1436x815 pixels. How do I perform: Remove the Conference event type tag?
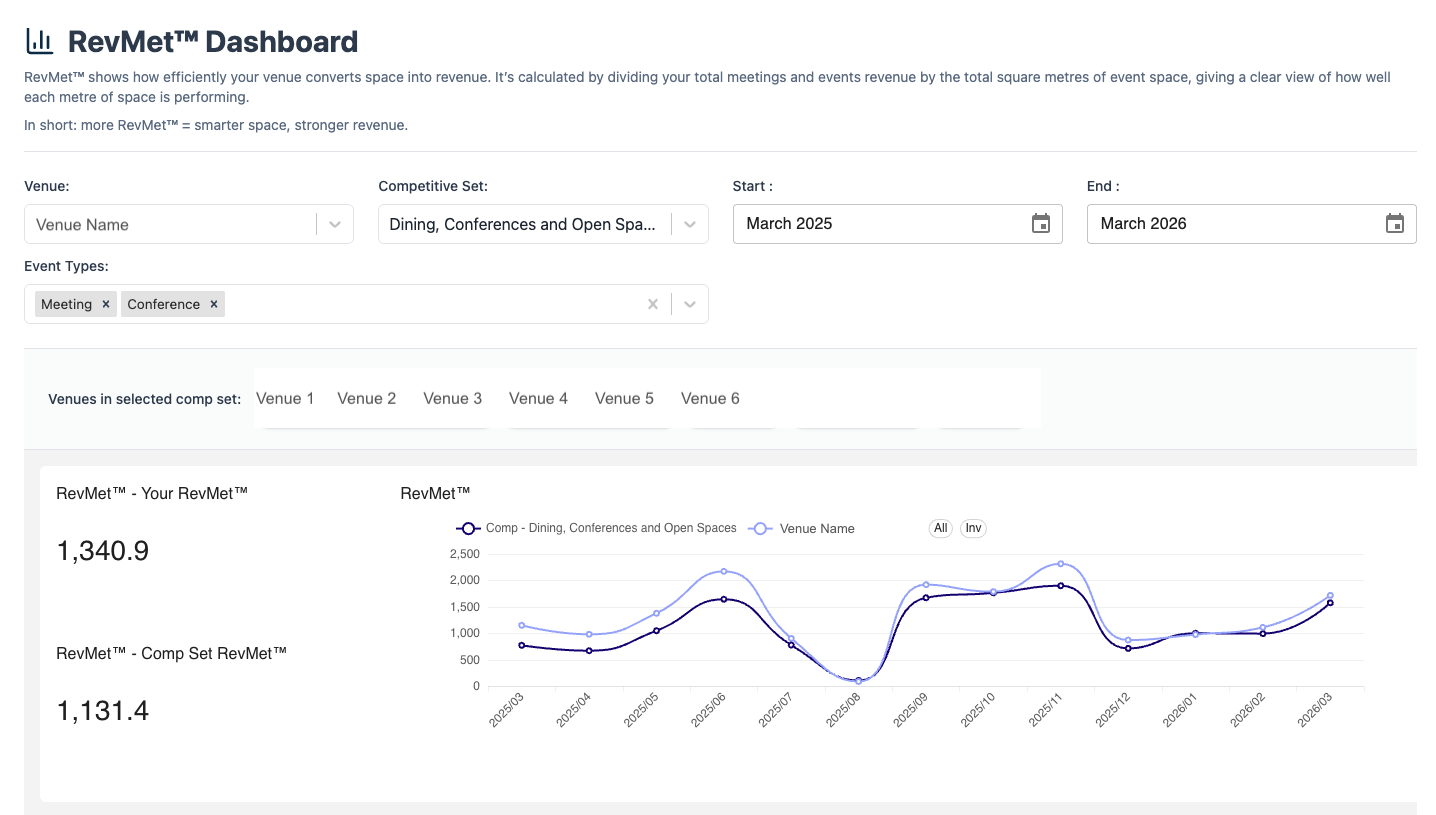point(214,304)
